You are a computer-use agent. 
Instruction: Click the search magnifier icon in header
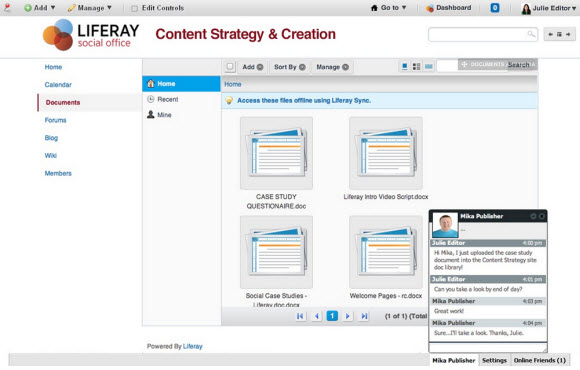[x=531, y=34]
